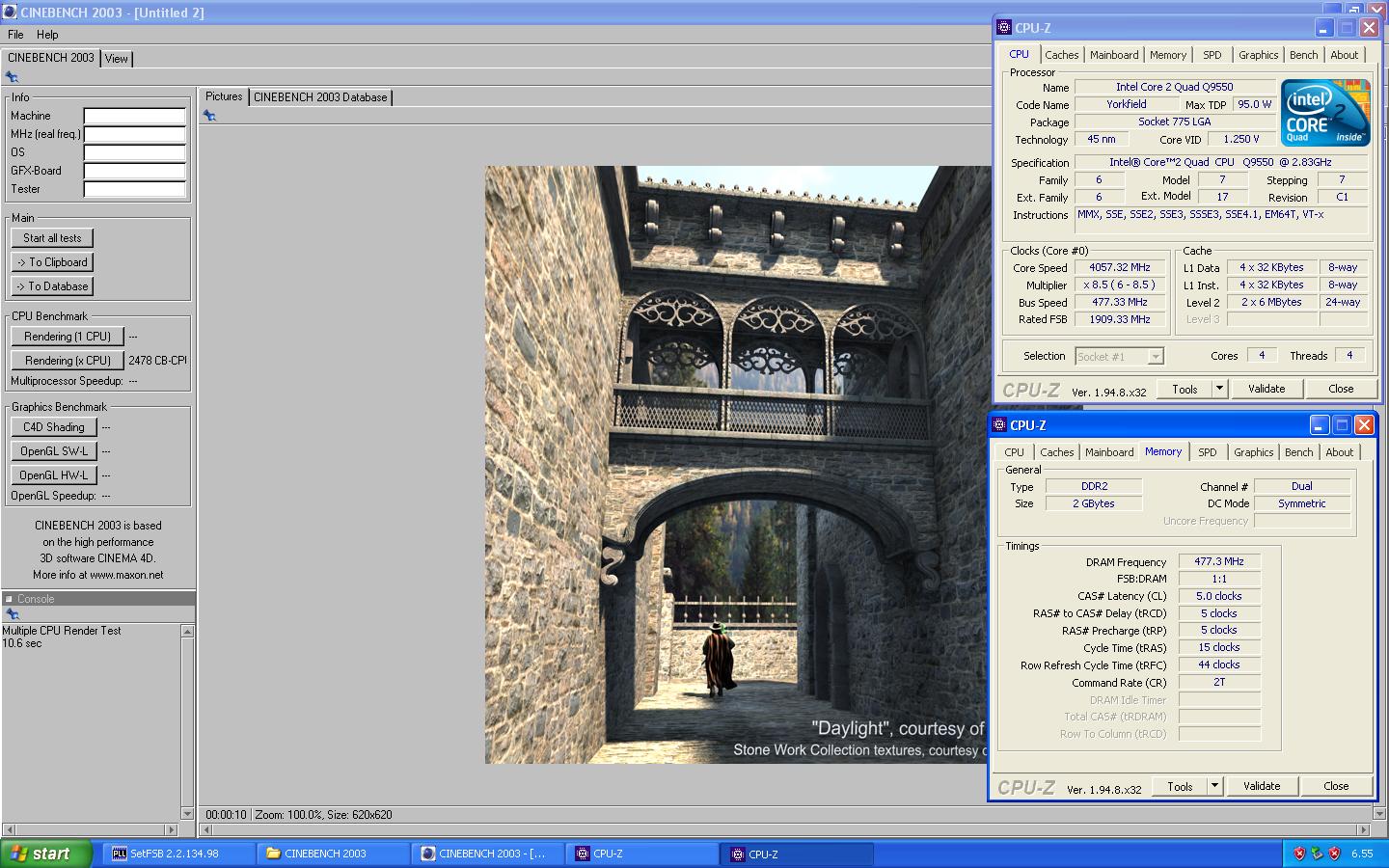Click the rightmost shield tray icon
The image size is (1389, 868).
(1335, 854)
